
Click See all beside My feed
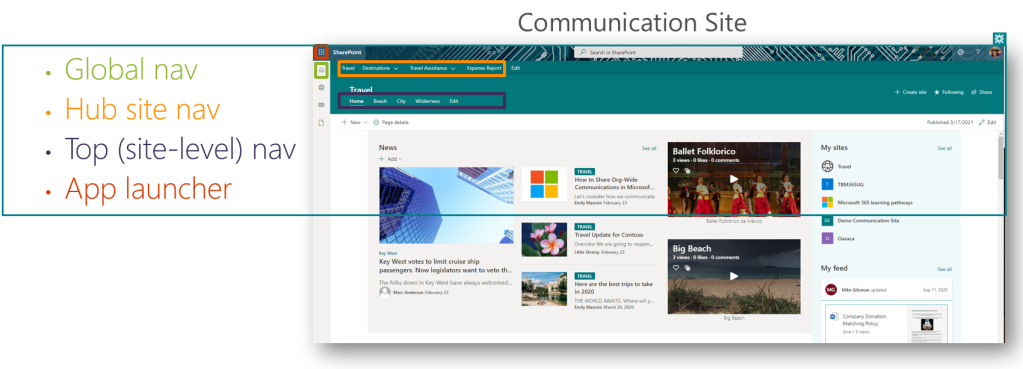tap(945, 269)
